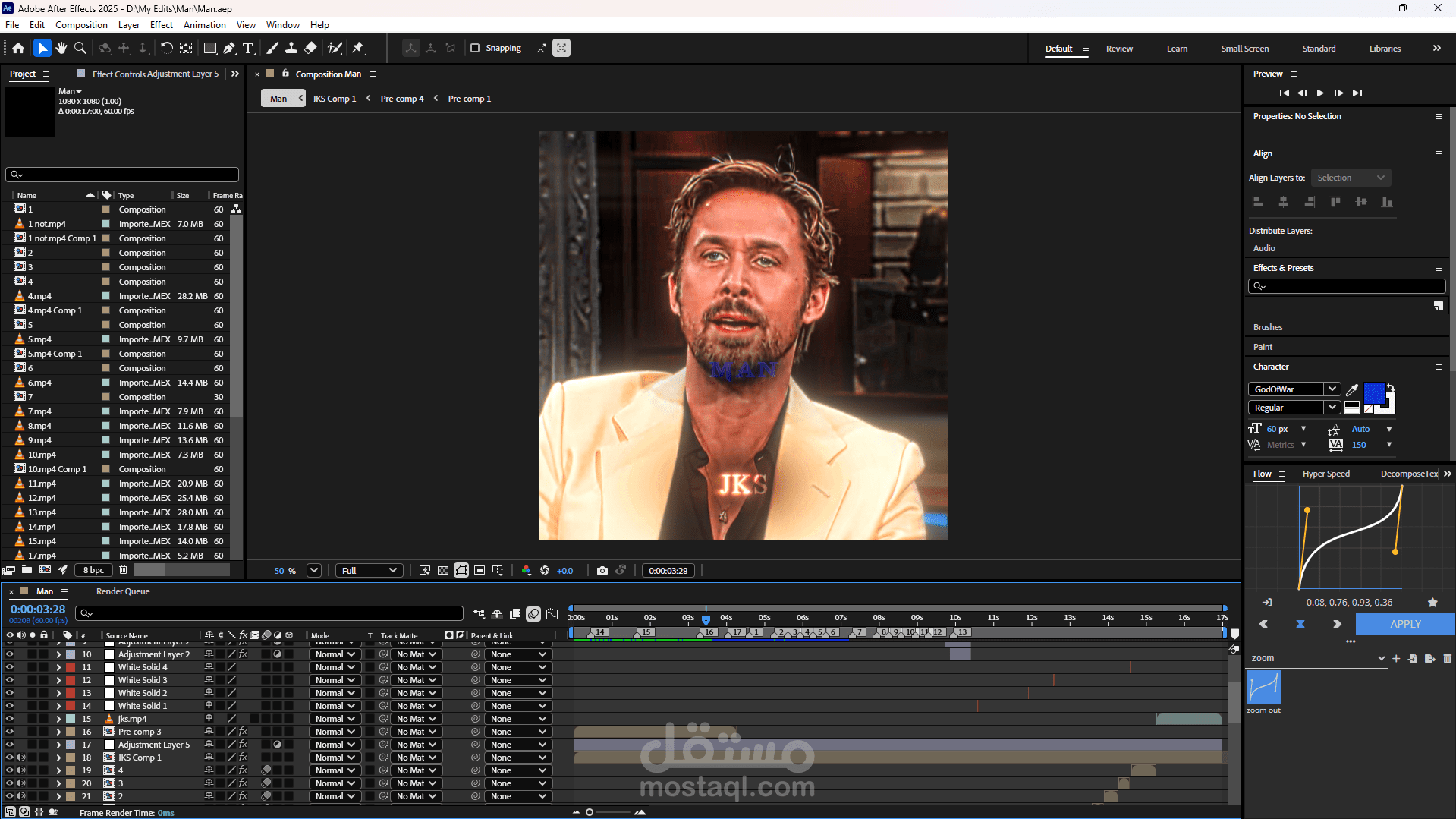Open the Regular font style dropdown
1456x819 pixels.
coord(1332,408)
